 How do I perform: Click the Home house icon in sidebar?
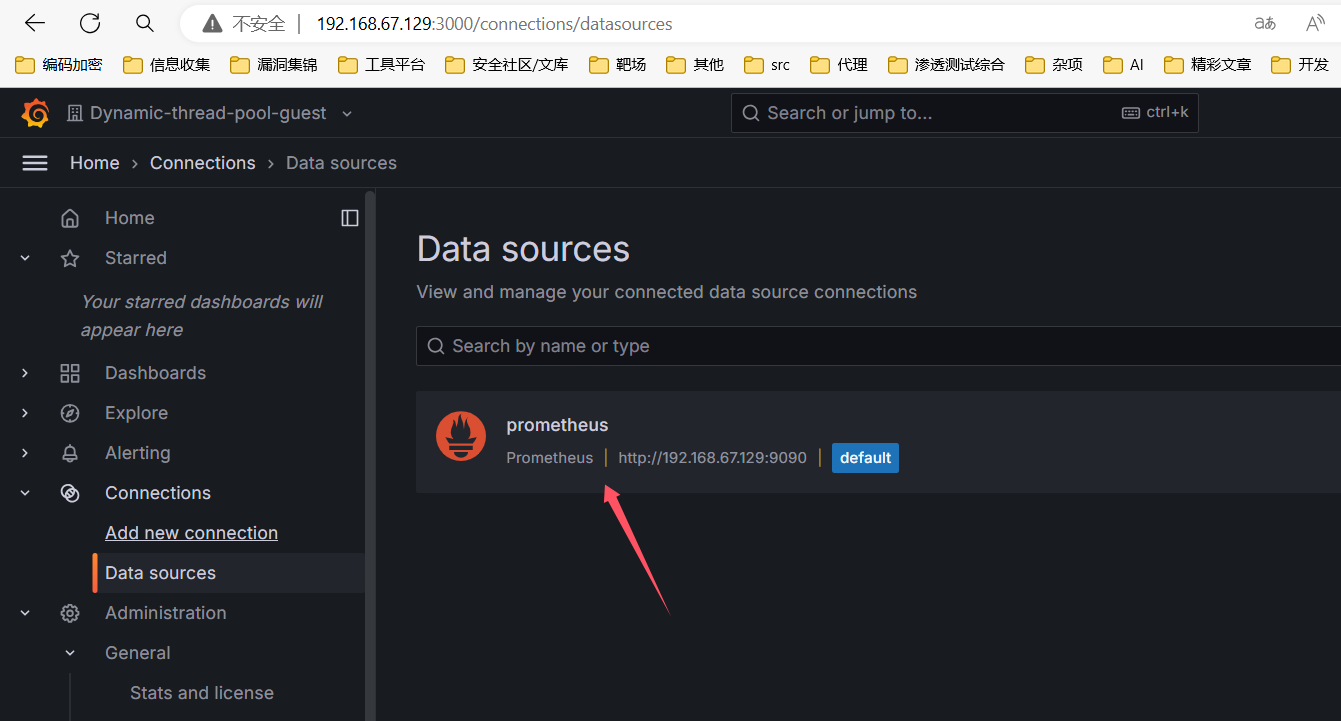point(70,218)
